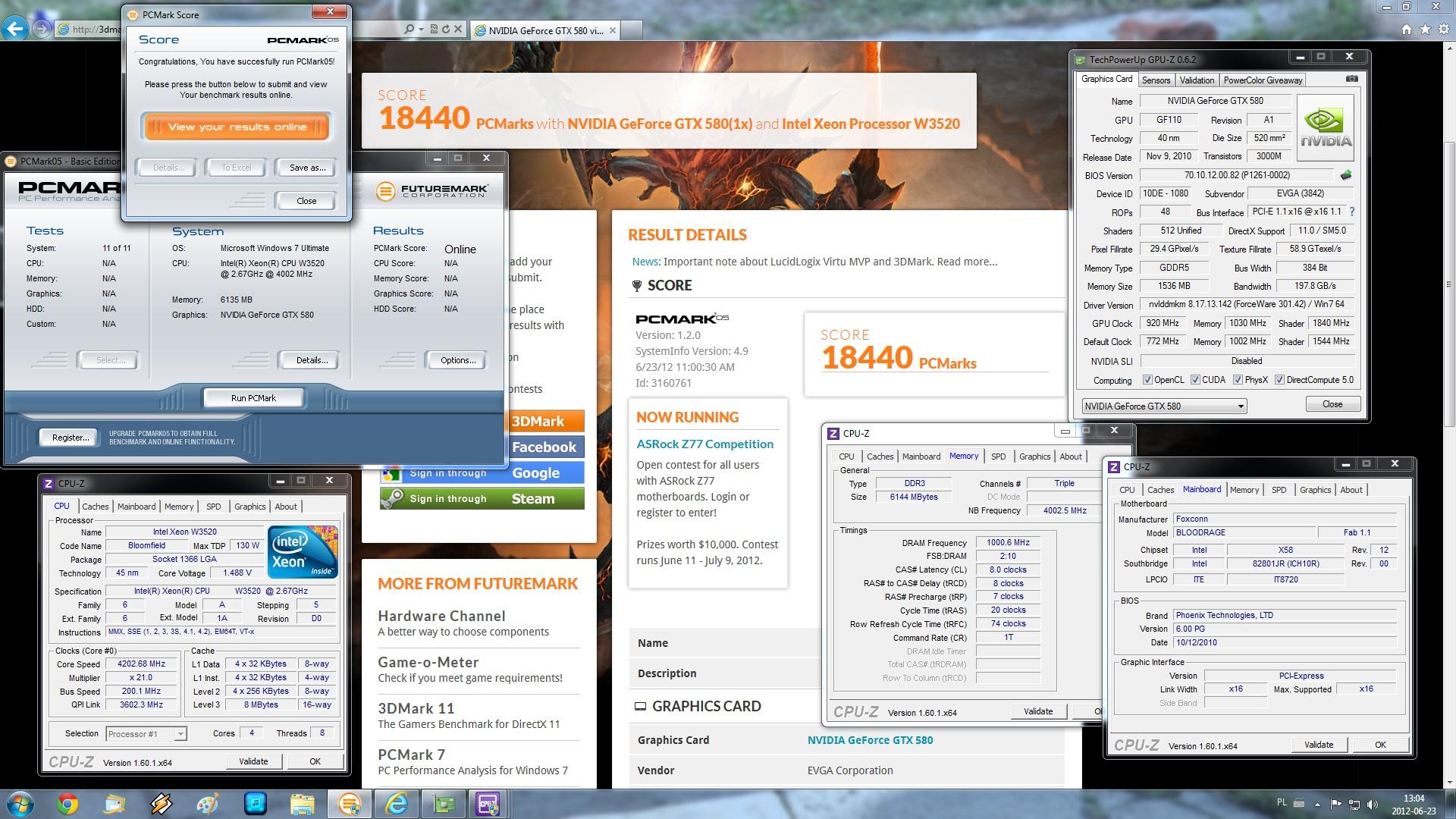
Task: Toggle DirectCompute 5.0 checkbox
Action: pyautogui.click(x=1279, y=380)
